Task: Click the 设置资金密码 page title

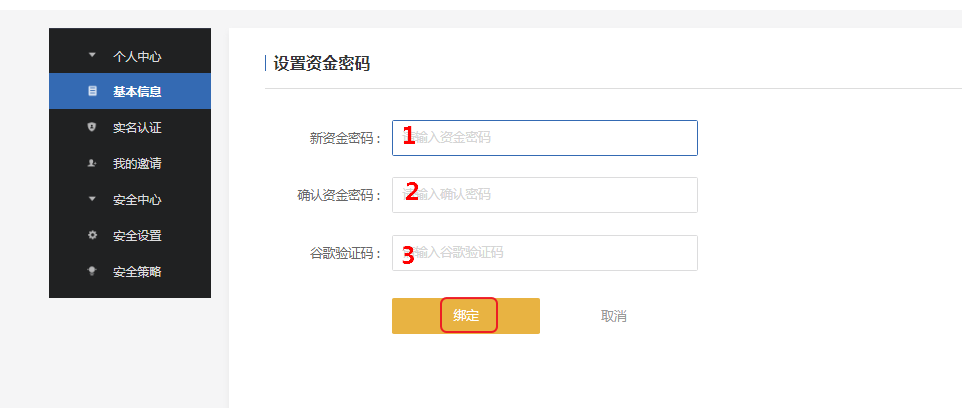Action: click(x=321, y=63)
